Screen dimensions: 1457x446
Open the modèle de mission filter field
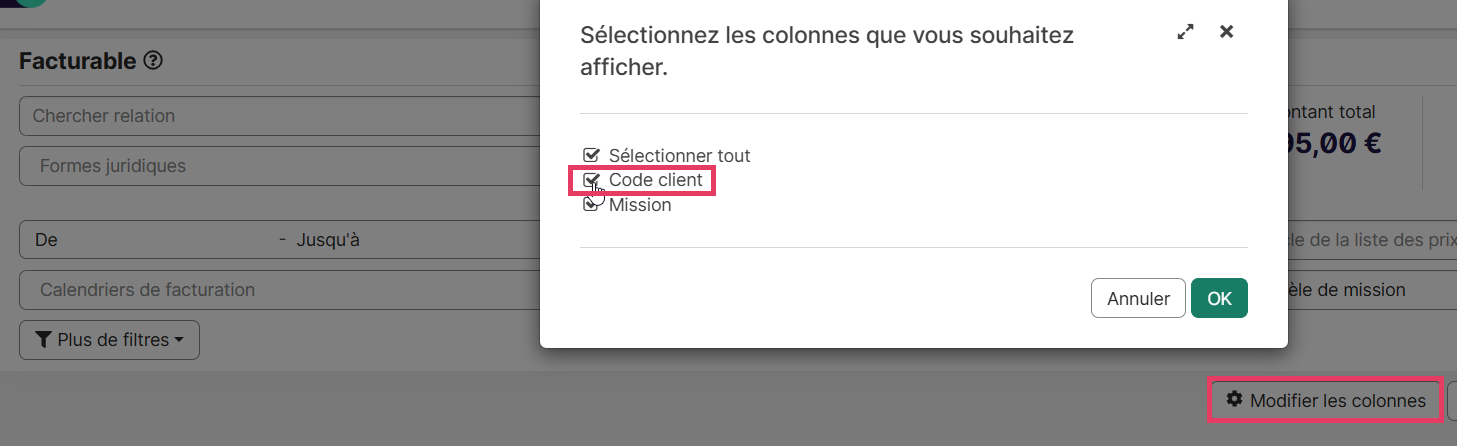1372,290
